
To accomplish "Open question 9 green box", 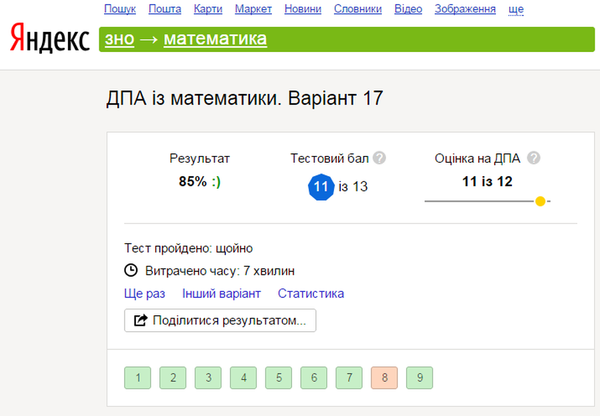I will [419, 378].
